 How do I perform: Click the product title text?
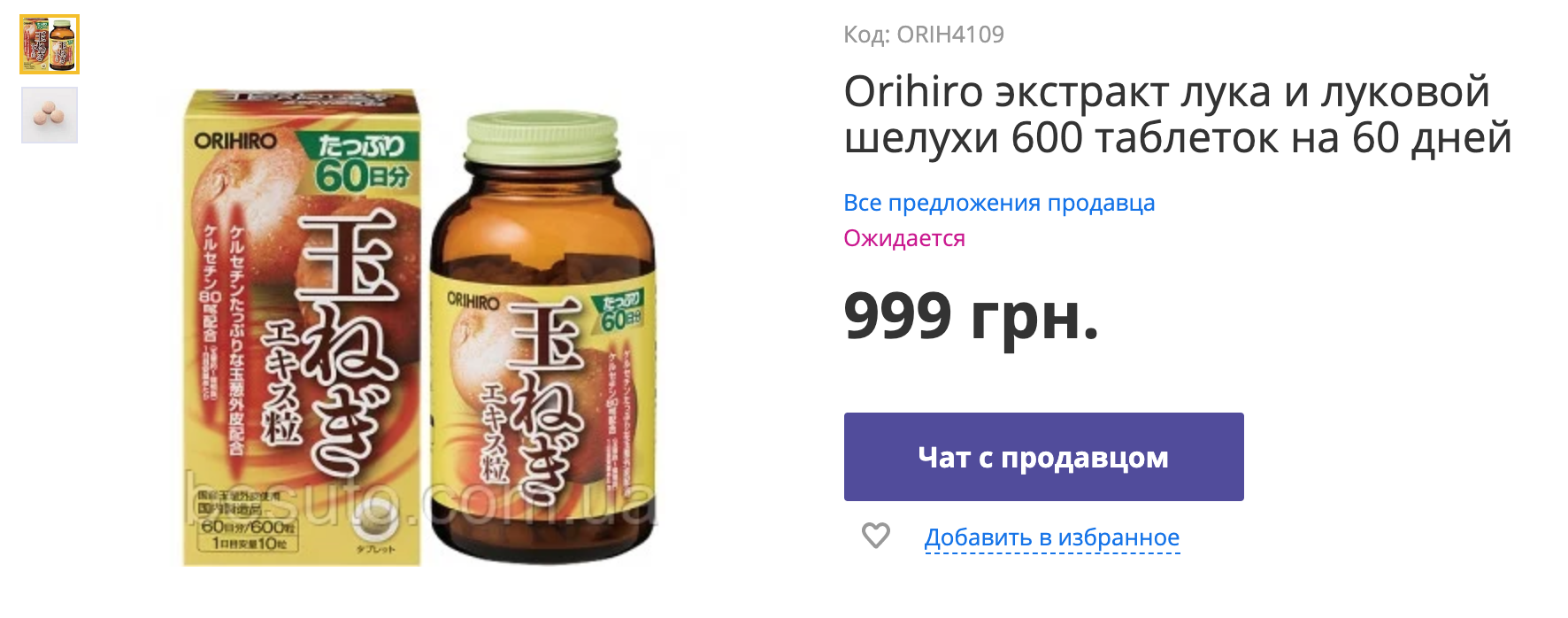tap(1178, 114)
